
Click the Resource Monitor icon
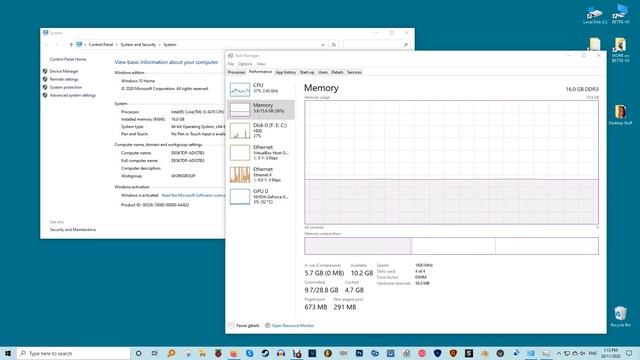267,326
